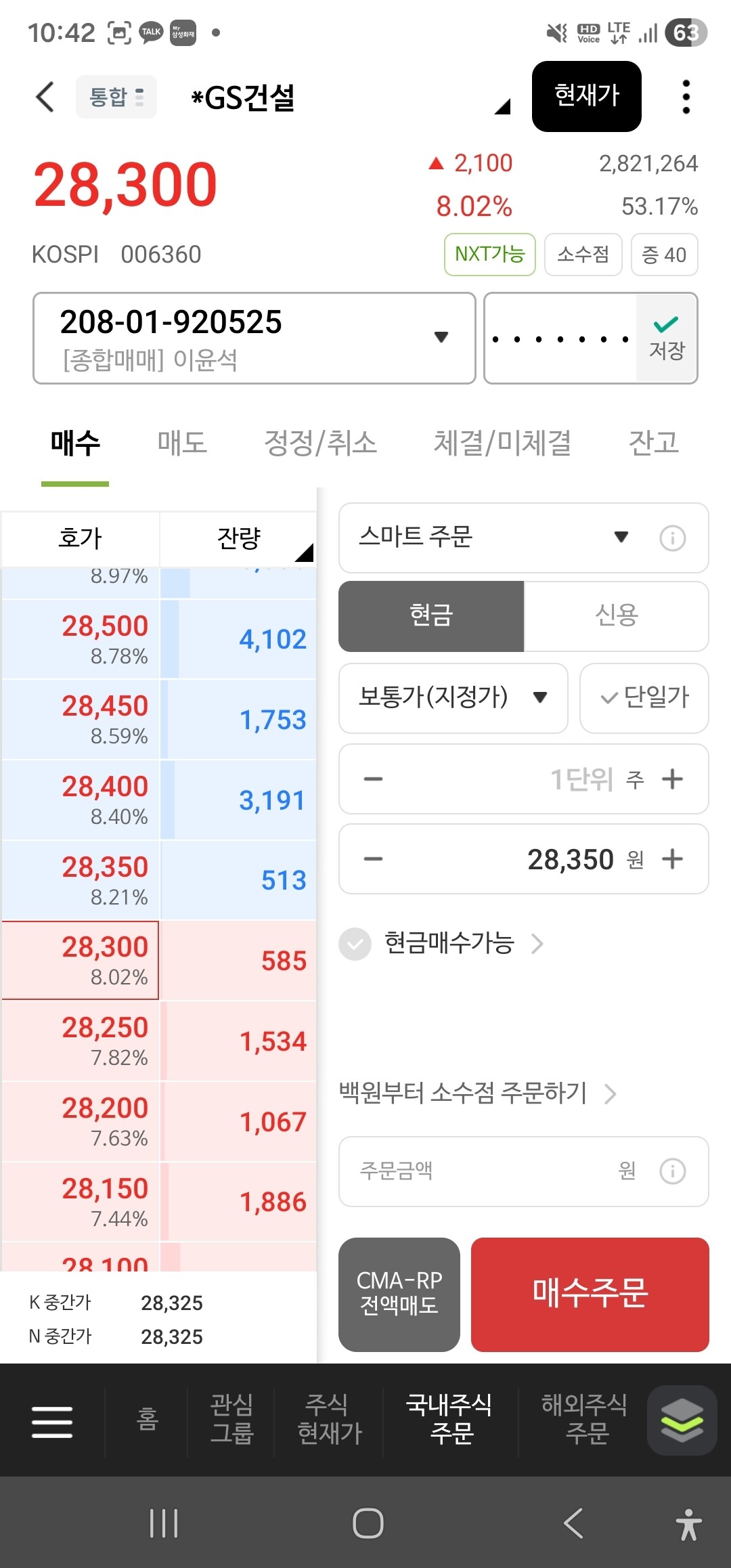The image size is (731, 1568).
Task: Select ask price 28,400
Action: pyautogui.click(x=81, y=800)
